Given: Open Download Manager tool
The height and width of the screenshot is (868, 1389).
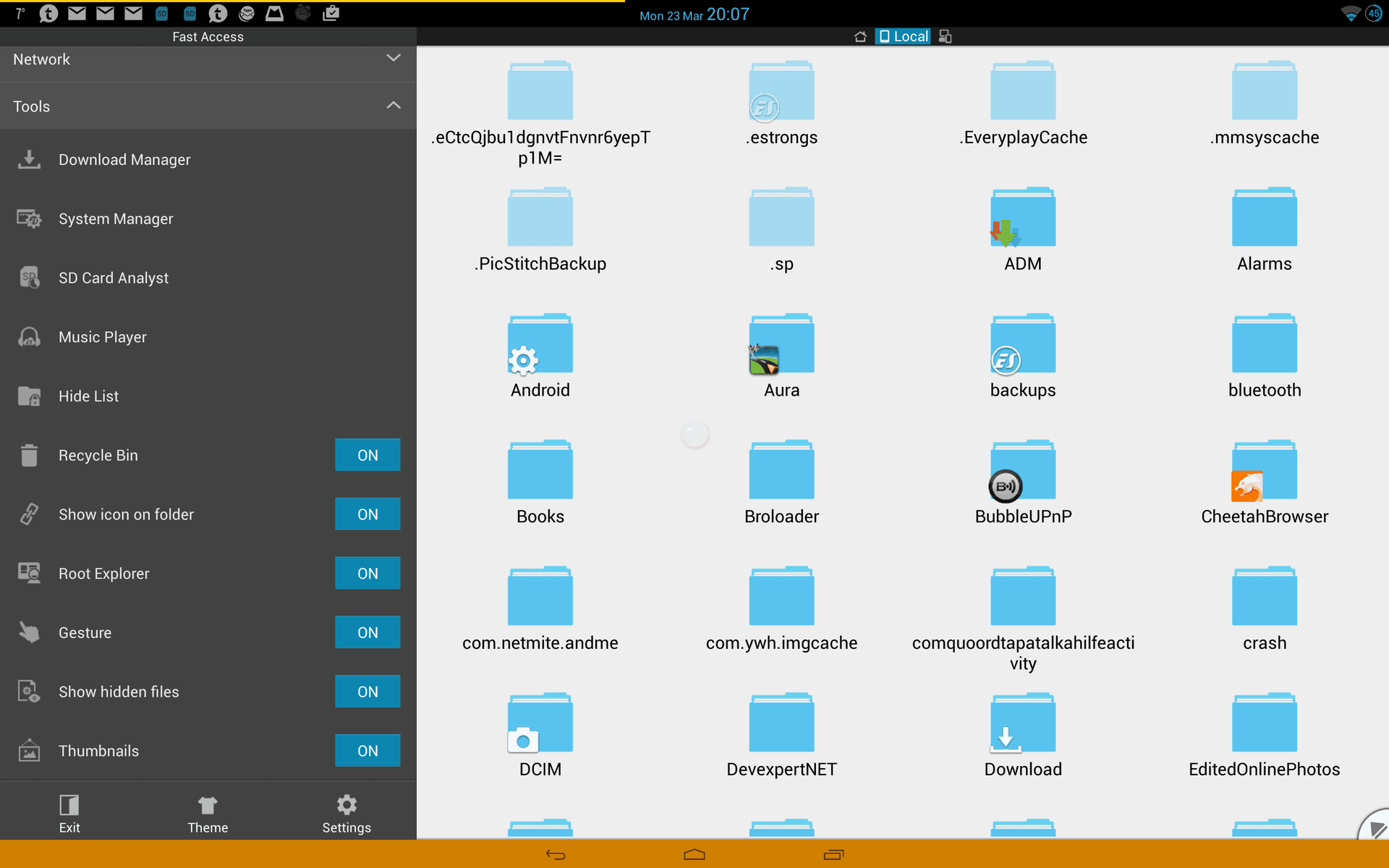Looking at the screenshot, I should pyautogui.click(x=208, y=159).
